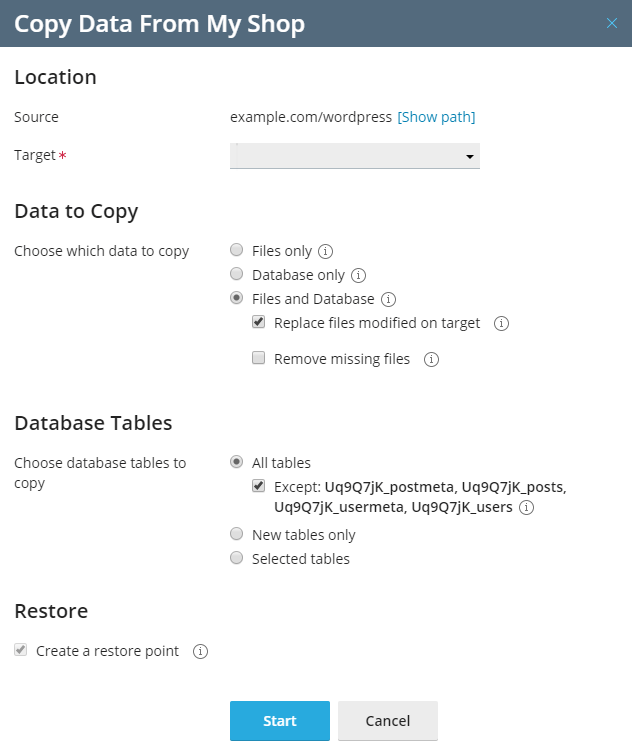Select the Files only radio option

click(x=236, y=250)
